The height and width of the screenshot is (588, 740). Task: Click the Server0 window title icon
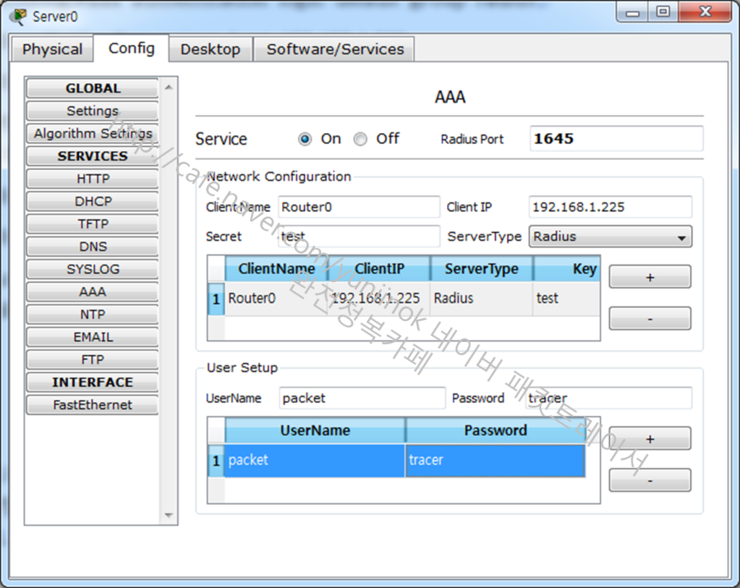pos(19,17)
